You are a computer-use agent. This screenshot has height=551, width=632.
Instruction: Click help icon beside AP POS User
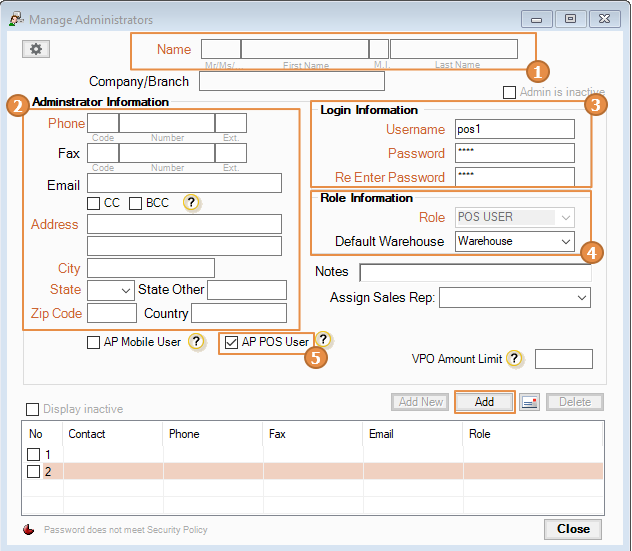coord(323,341)
